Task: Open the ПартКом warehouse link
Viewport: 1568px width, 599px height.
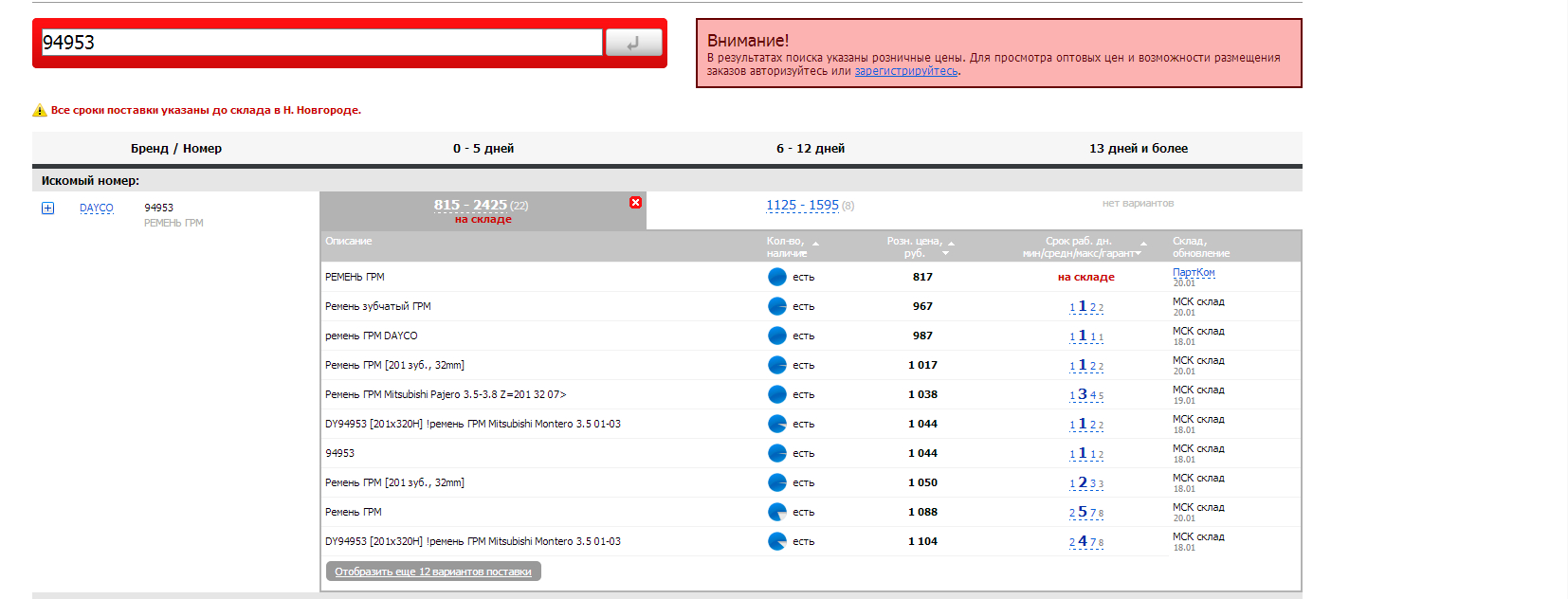Action: pyautogui.click(x=1193, y=272)
